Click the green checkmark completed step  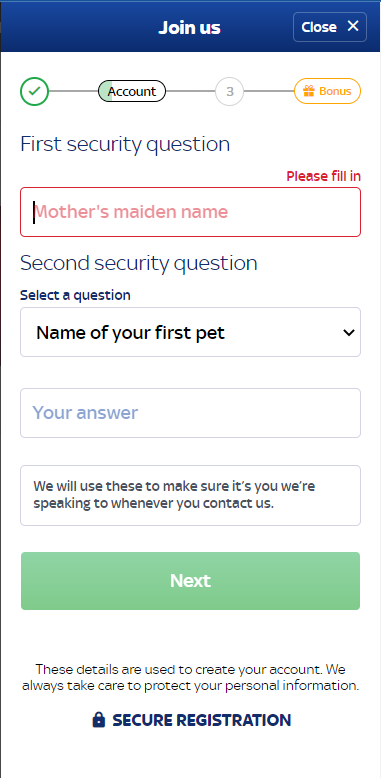click(34, 92)
